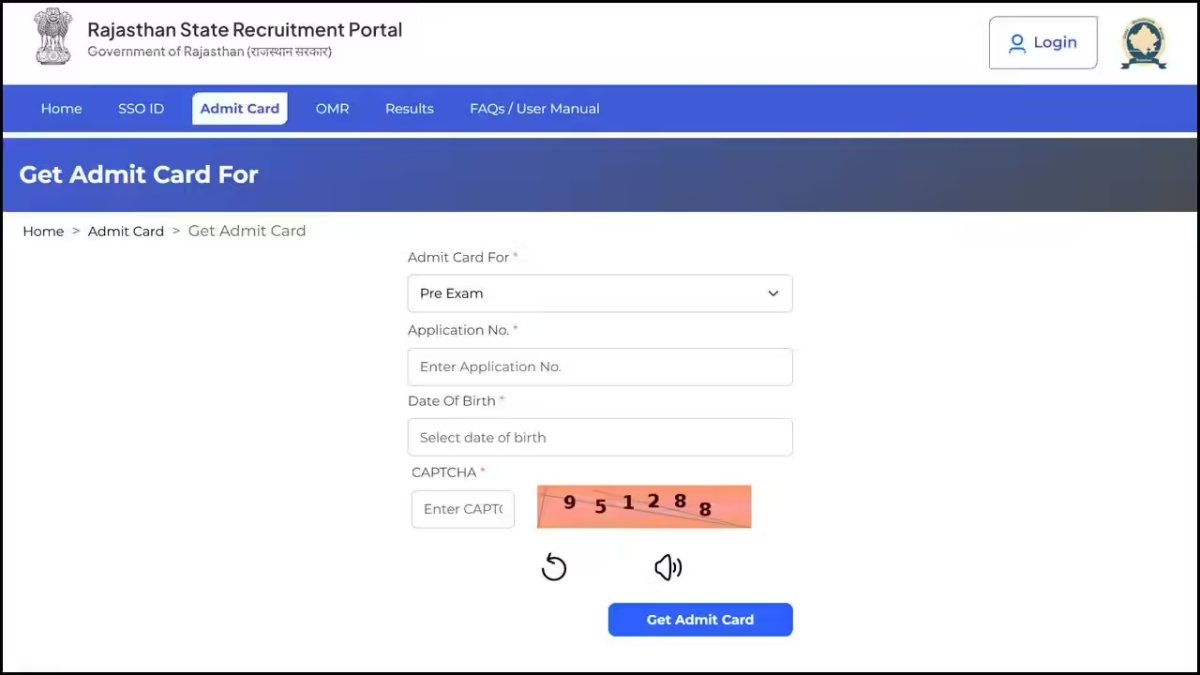Open the Admit Card breadcrumb link
Image resolution: width=1200 pixels, height=675 pixels.
126,231
